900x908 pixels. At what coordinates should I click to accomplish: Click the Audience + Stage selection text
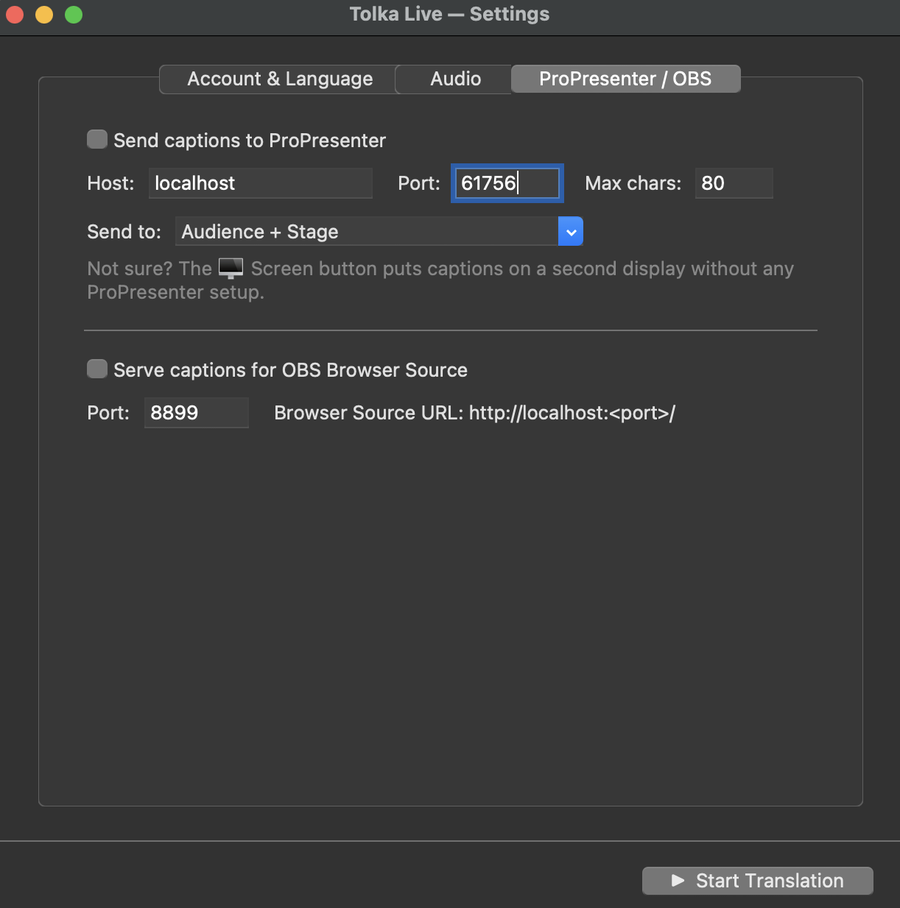tap(259, 232)
